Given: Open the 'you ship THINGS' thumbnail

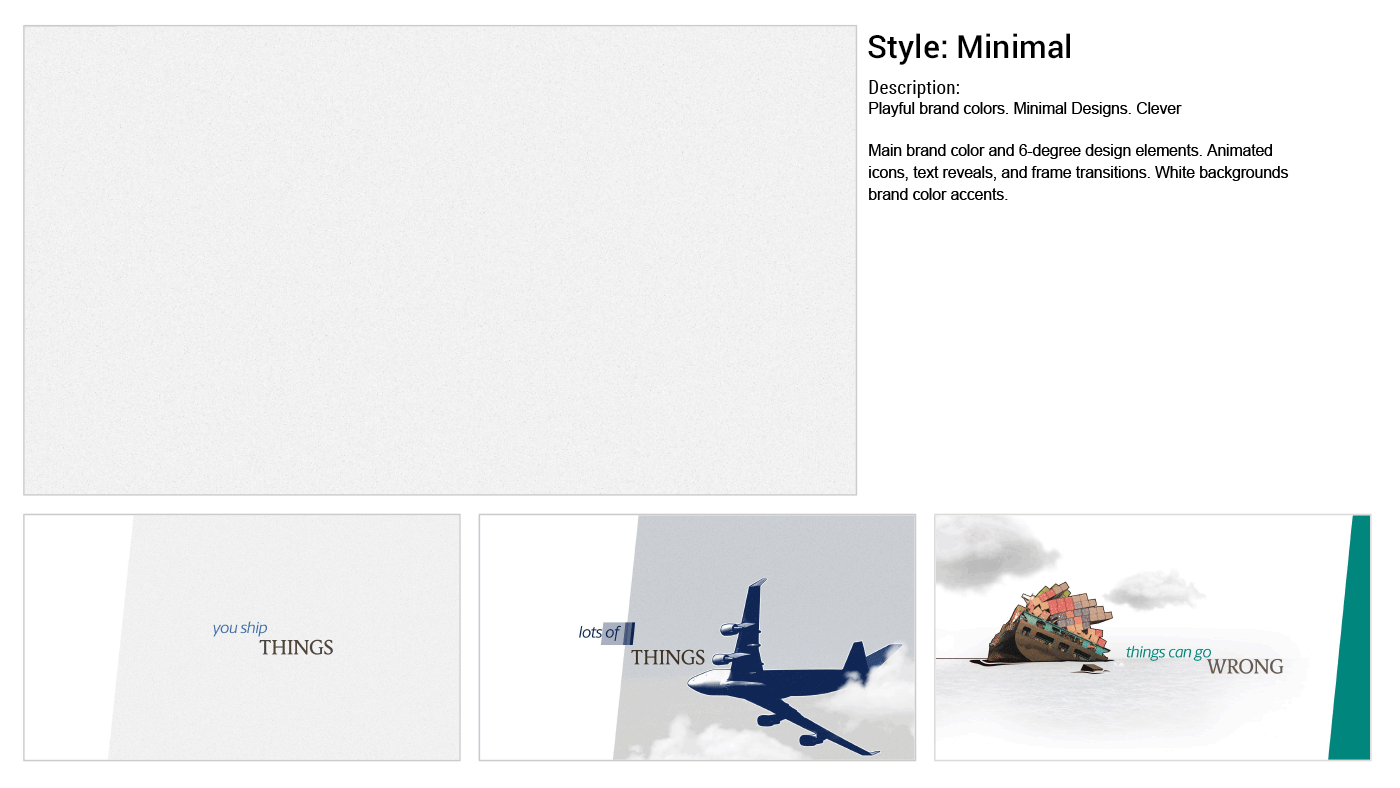Looking at the screenshot, I should 242,637.
